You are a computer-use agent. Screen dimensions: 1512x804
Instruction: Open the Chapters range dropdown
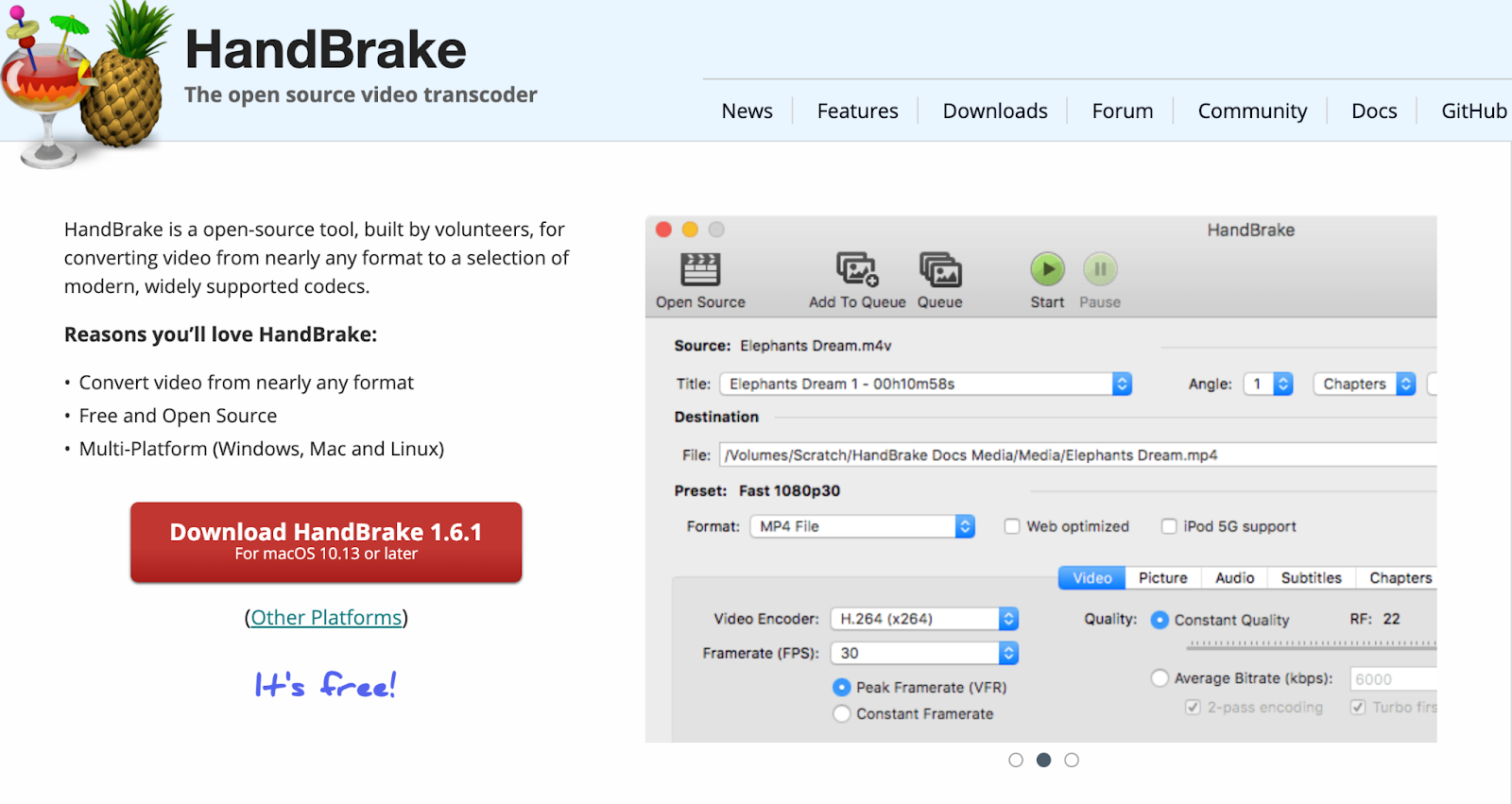[x=1365, y=384]
